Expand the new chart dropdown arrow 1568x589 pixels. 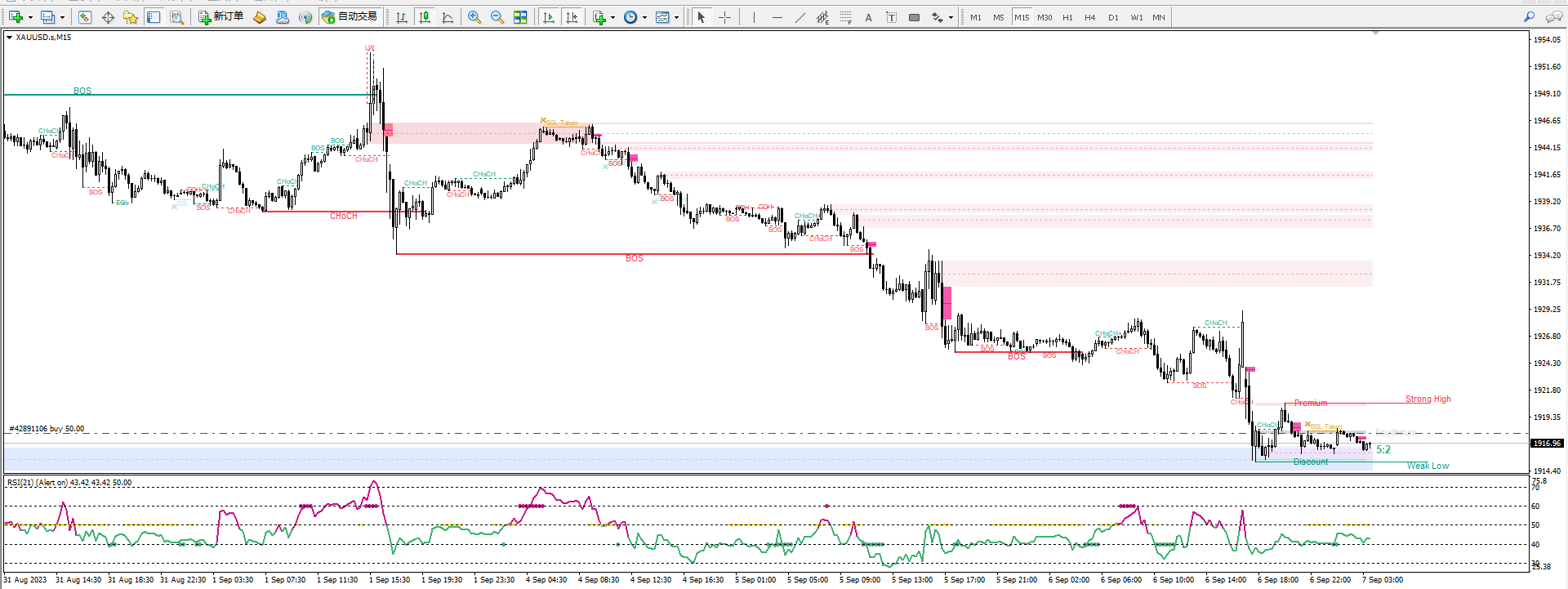[30, 17]
